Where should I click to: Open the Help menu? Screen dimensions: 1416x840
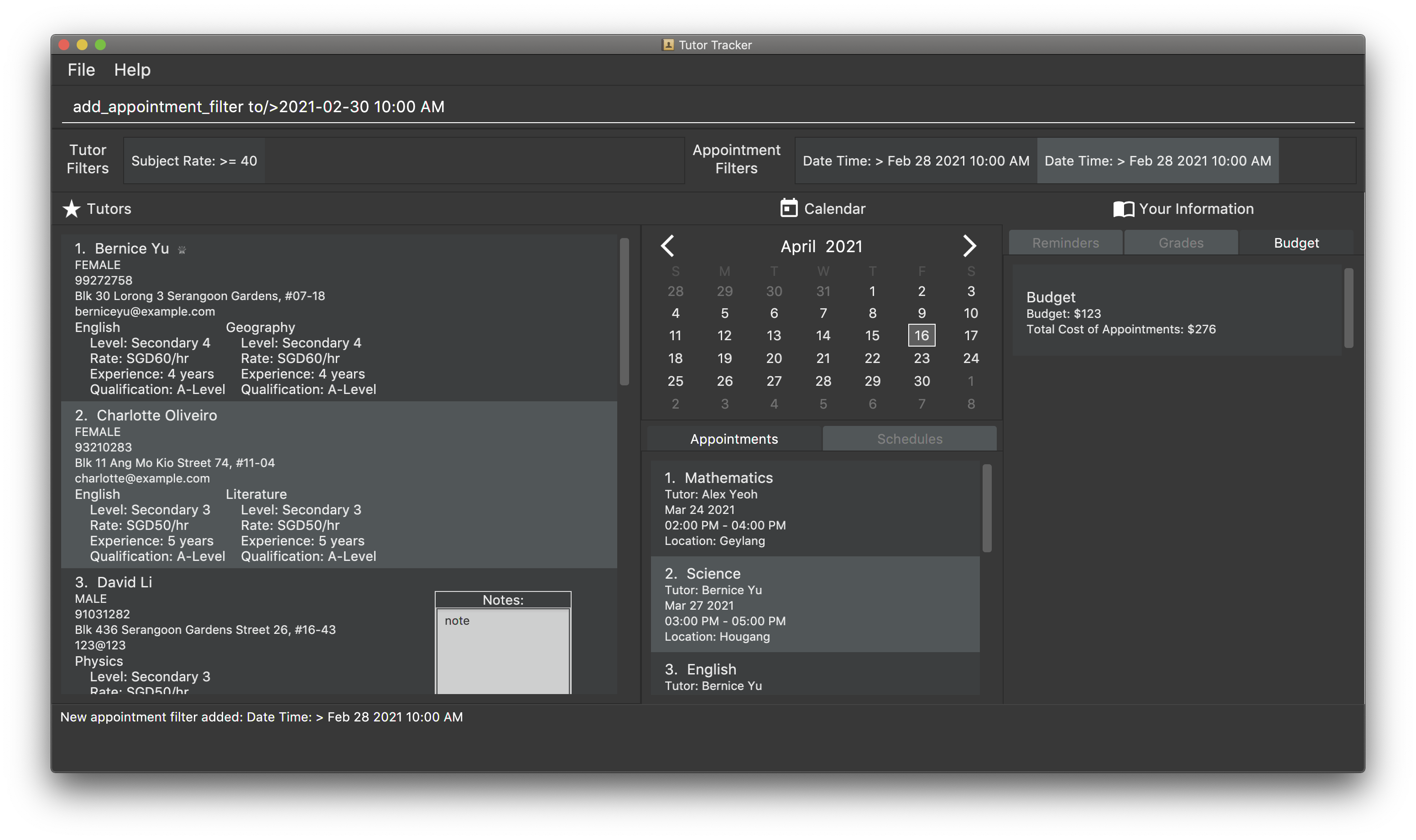(x=132, y=70)
